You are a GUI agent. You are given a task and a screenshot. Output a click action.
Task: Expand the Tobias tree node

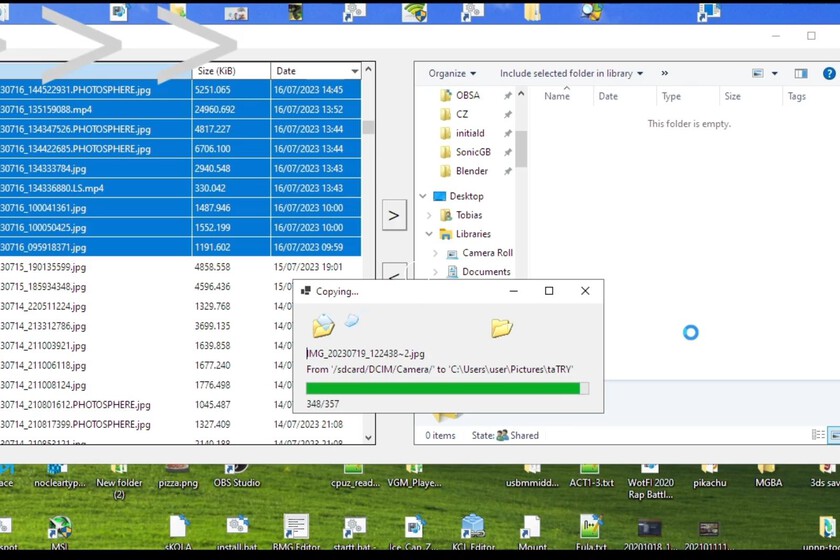pos(429,215)
